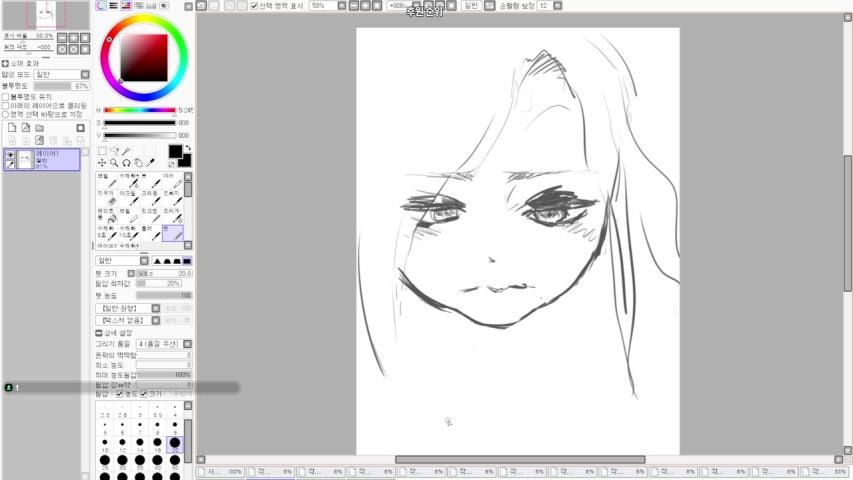853x480 pixels.
Task: Click the hue bar slider
Action: click(139, 111)
